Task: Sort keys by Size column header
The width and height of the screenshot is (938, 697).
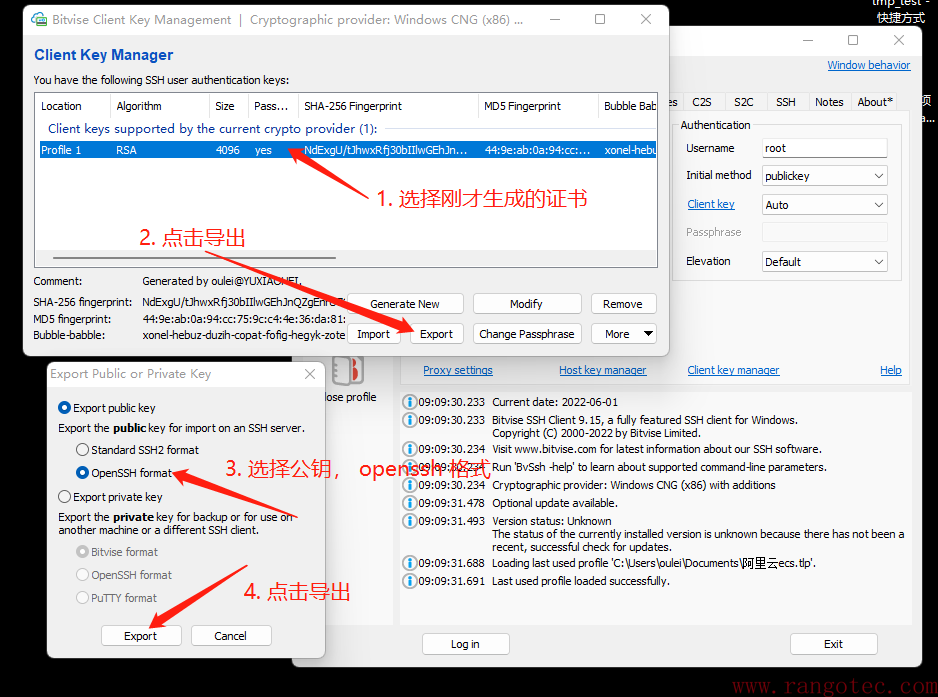Action: (229, 106)
